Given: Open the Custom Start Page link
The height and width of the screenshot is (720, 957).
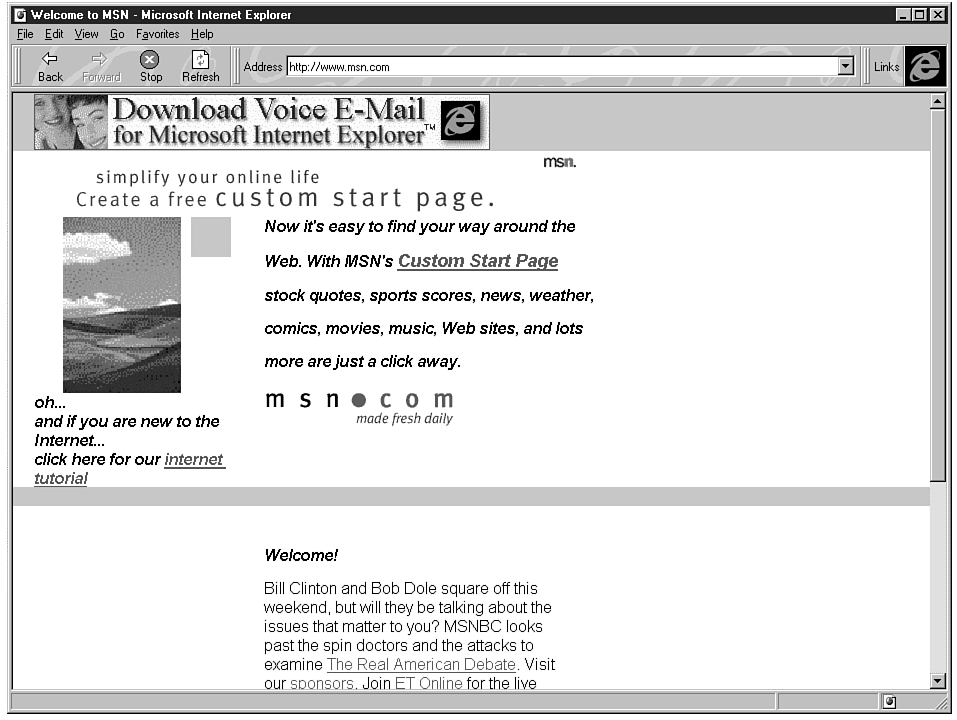Looking at the screenshot, I should point(477,261).
